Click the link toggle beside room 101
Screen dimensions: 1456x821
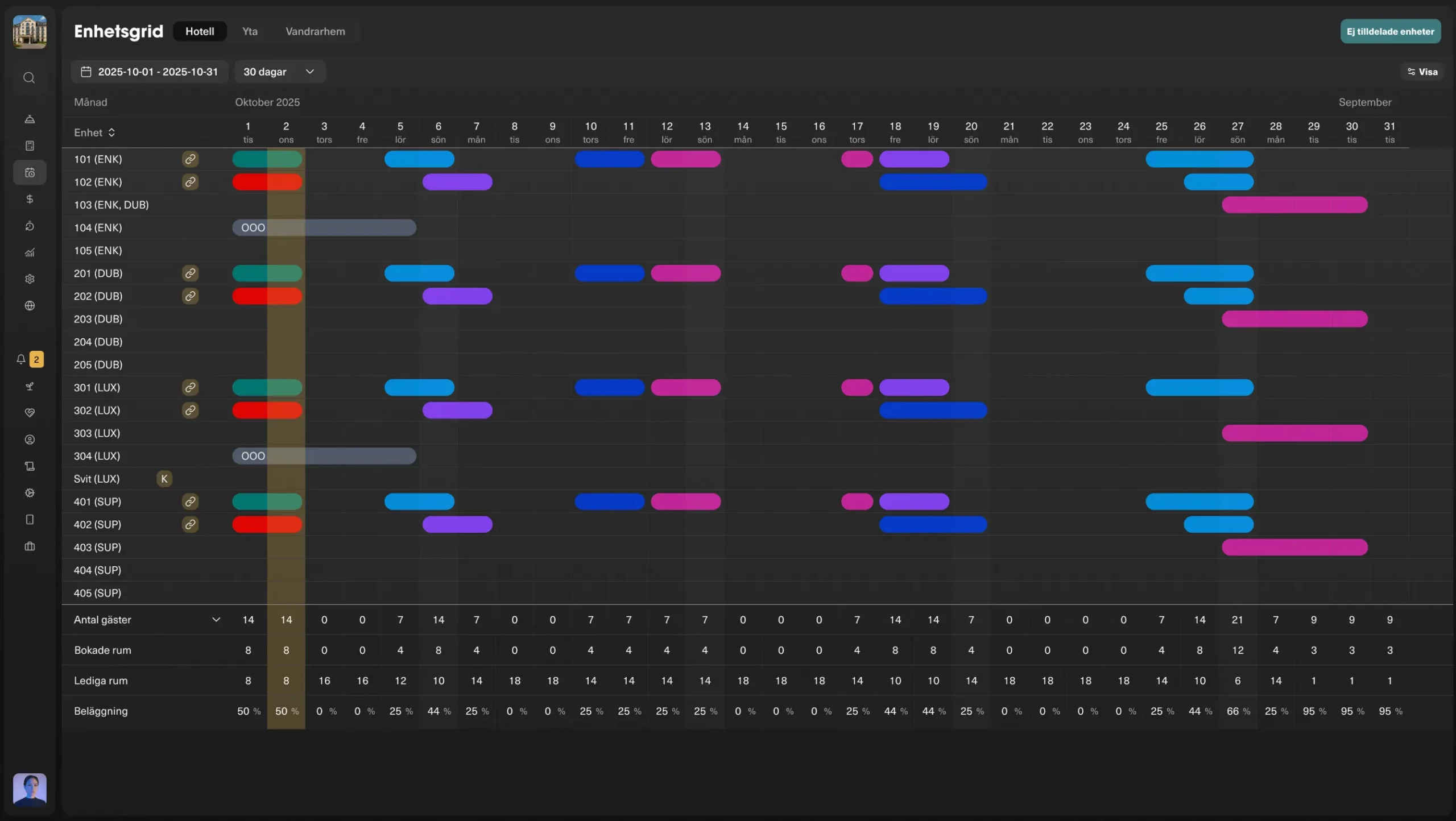tap(190, 159)
